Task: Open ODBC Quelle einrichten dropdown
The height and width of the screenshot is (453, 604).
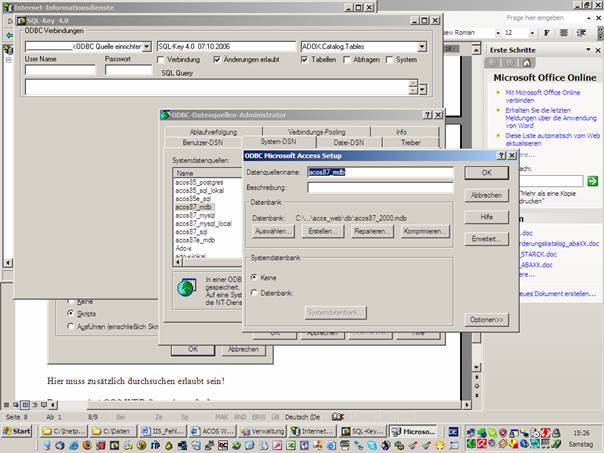Action: click(x=147, y=47)
